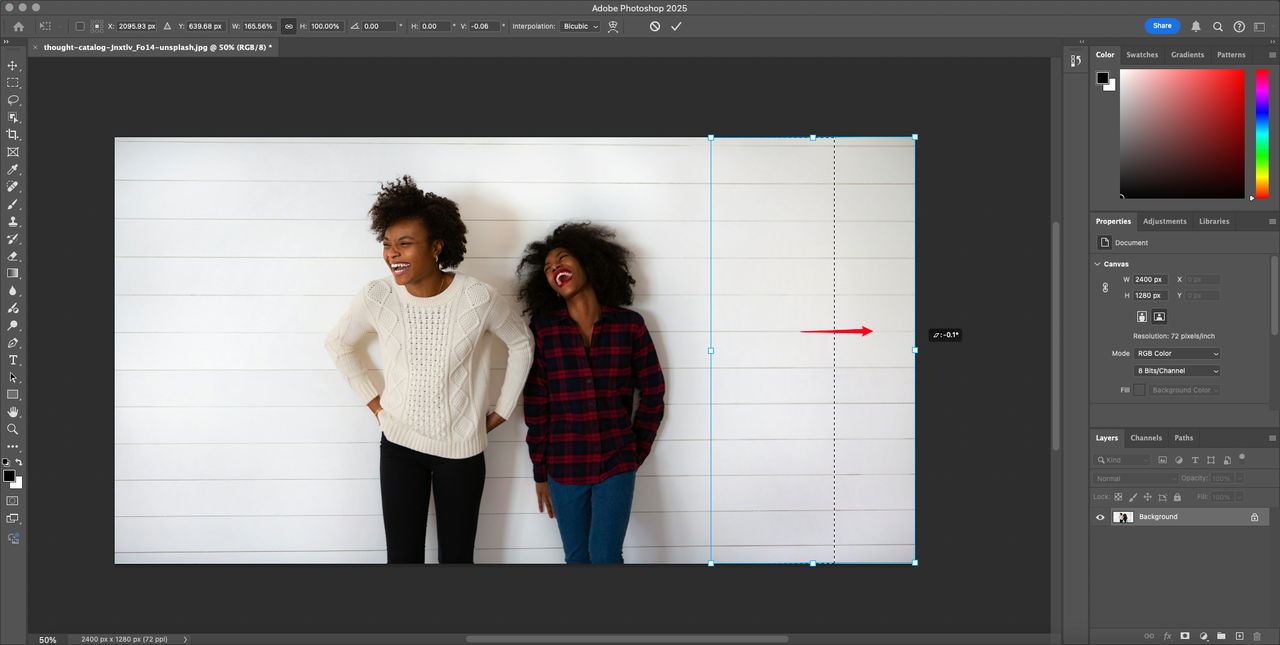Cancel the transform with the circle-slash icon
The height and width of the screenshot is (645, 1280).
point(655,26)
